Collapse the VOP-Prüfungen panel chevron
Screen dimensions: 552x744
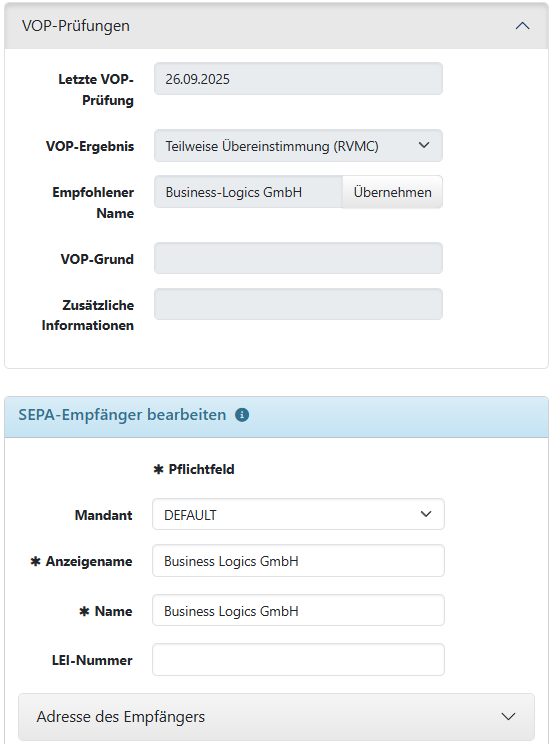(x=522, y=26)
